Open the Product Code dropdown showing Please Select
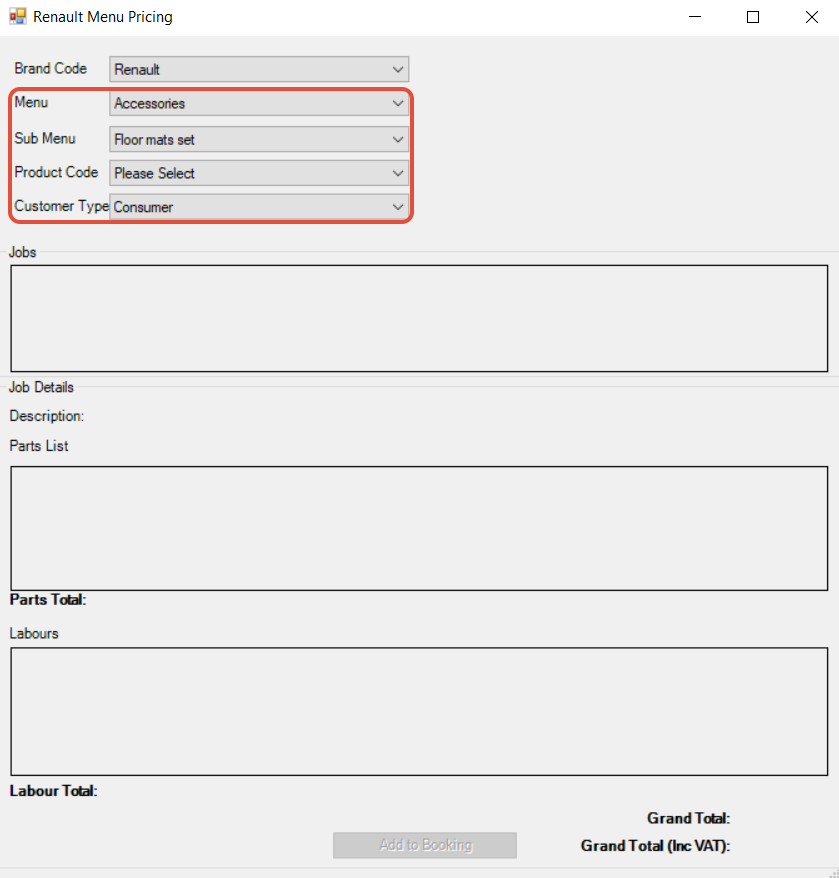Viewport: 839px width, 878px height. 259,173
